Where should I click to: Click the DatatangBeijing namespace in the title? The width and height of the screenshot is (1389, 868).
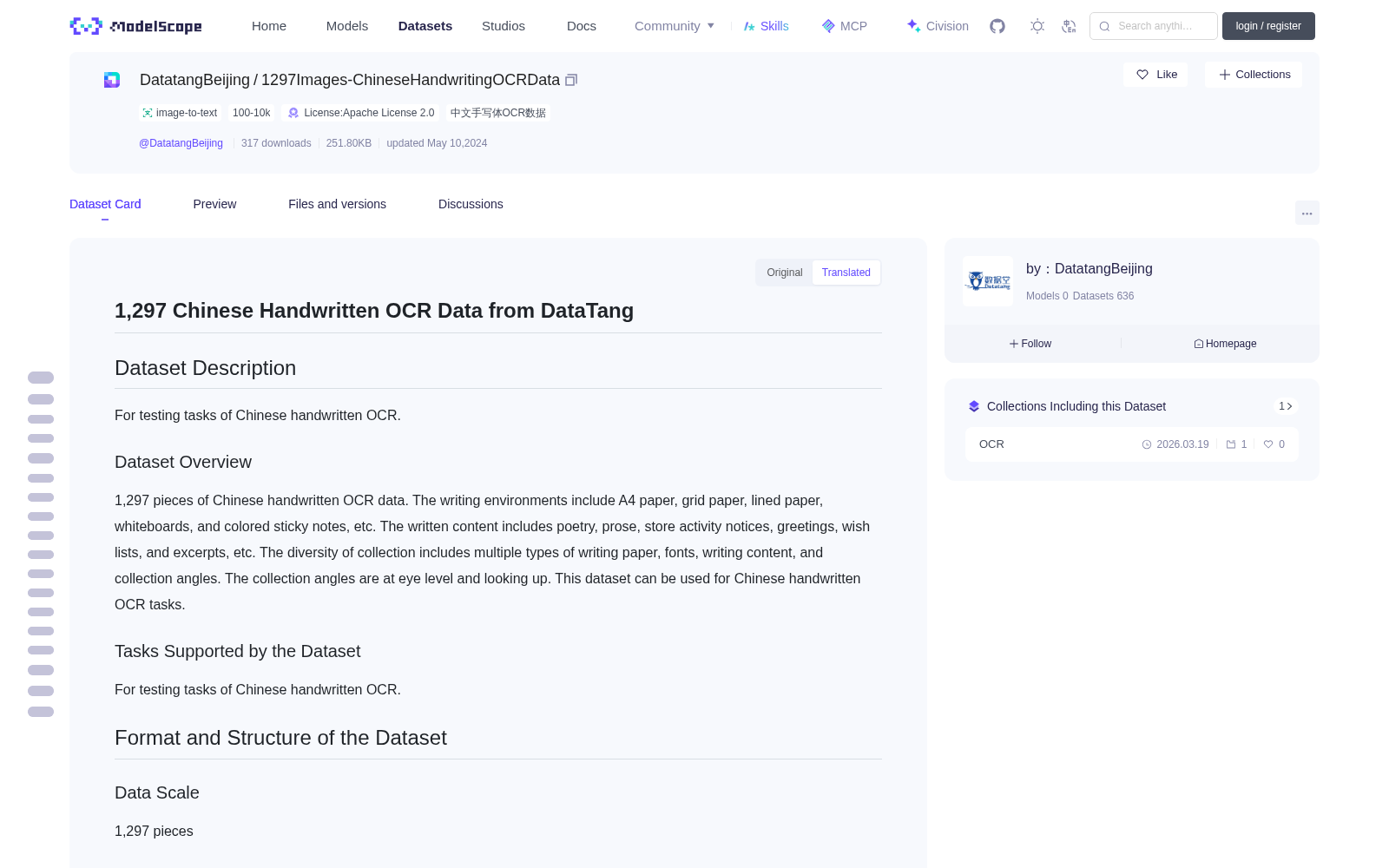coord(194,80)
